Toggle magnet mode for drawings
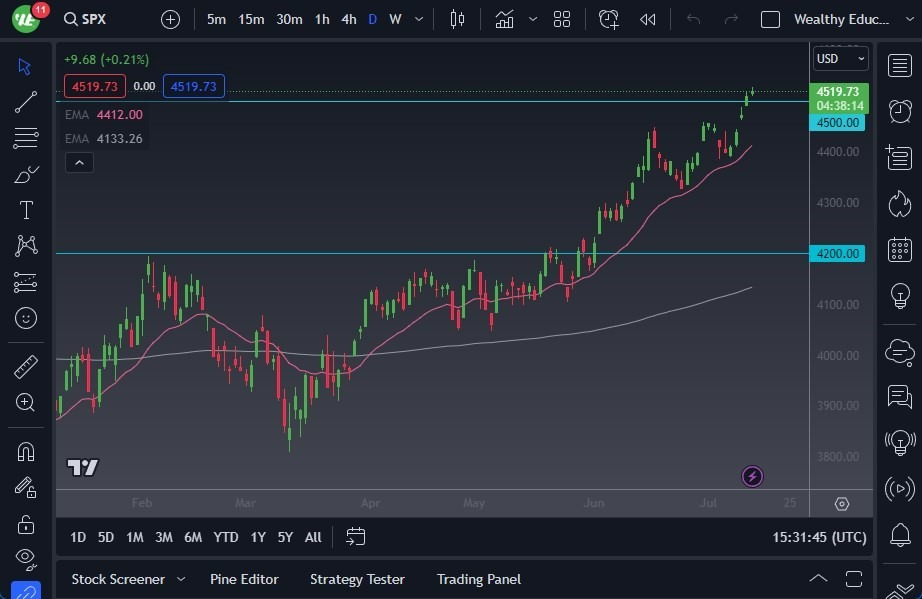Image resolution: width=922 pixels, height=599 pixels. point(26,451)
